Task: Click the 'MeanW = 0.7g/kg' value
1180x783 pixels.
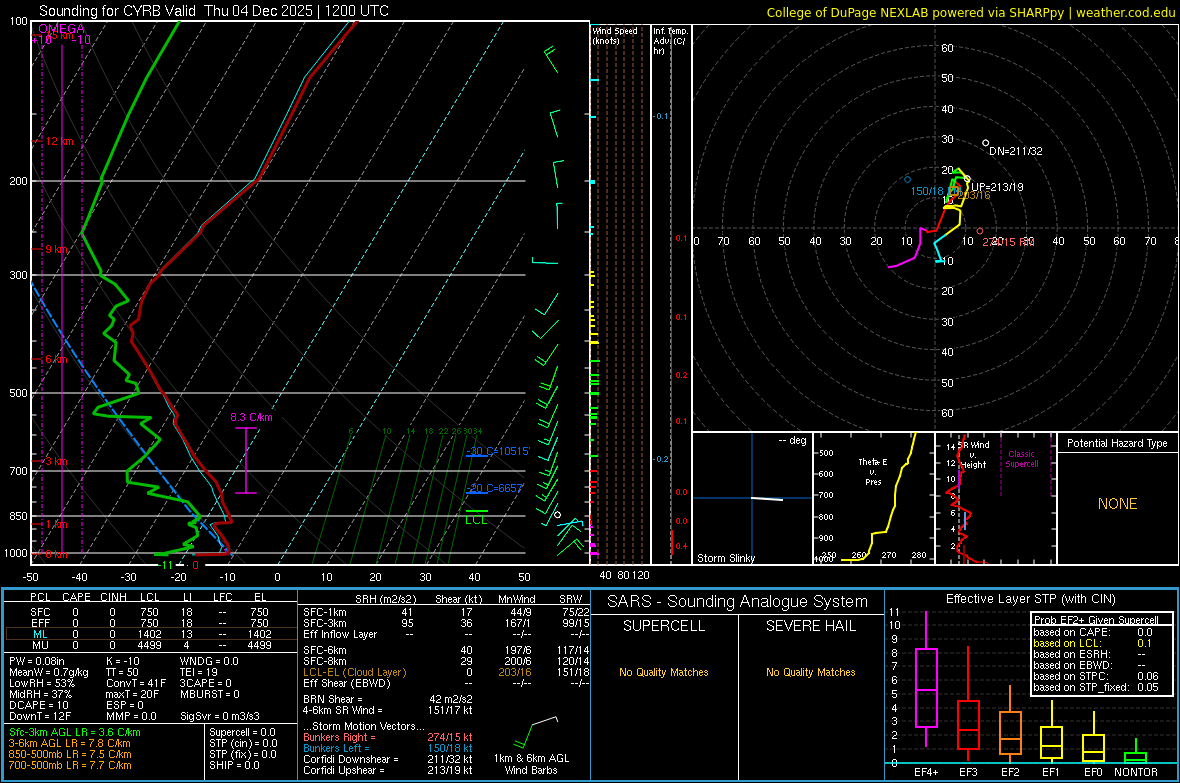Action: tap(48, 672)
